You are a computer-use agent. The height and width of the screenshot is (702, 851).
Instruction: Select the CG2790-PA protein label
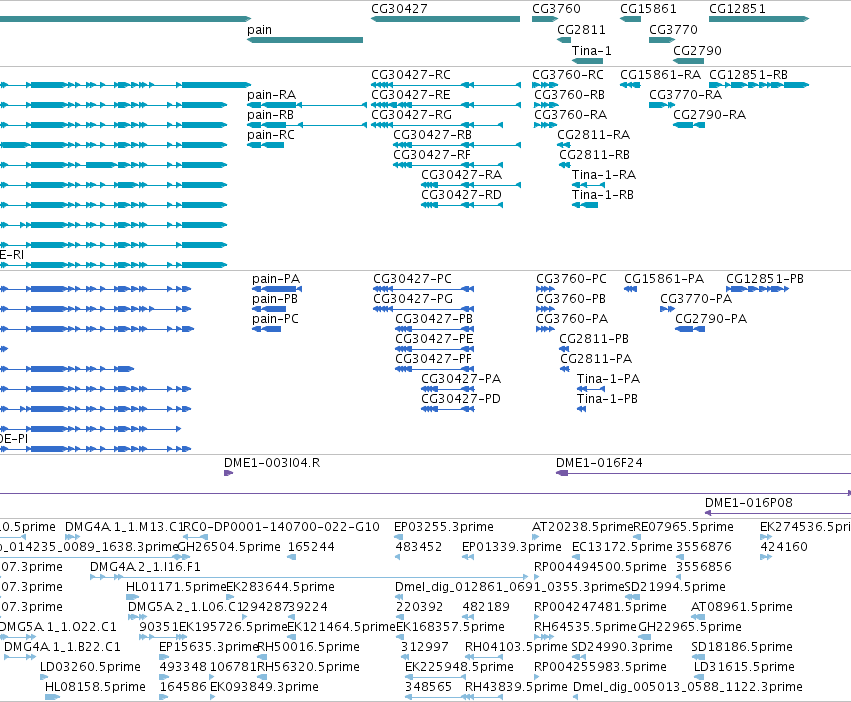[711, 319]
